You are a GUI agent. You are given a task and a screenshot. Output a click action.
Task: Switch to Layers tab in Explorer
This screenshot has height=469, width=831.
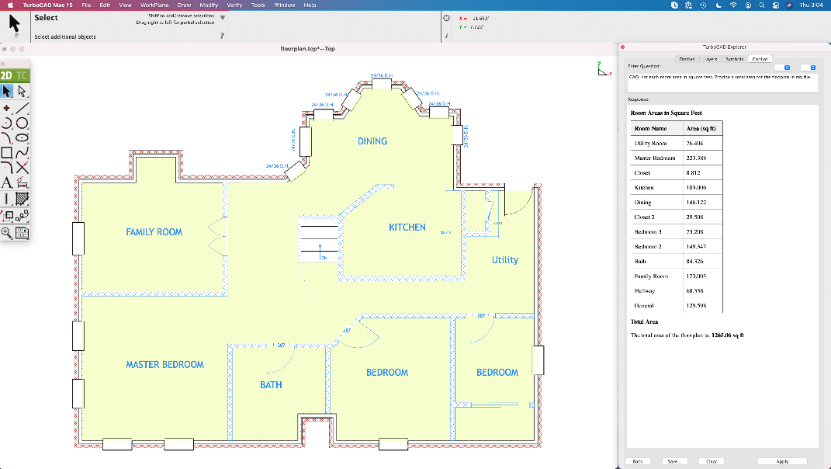pos(711,59)
